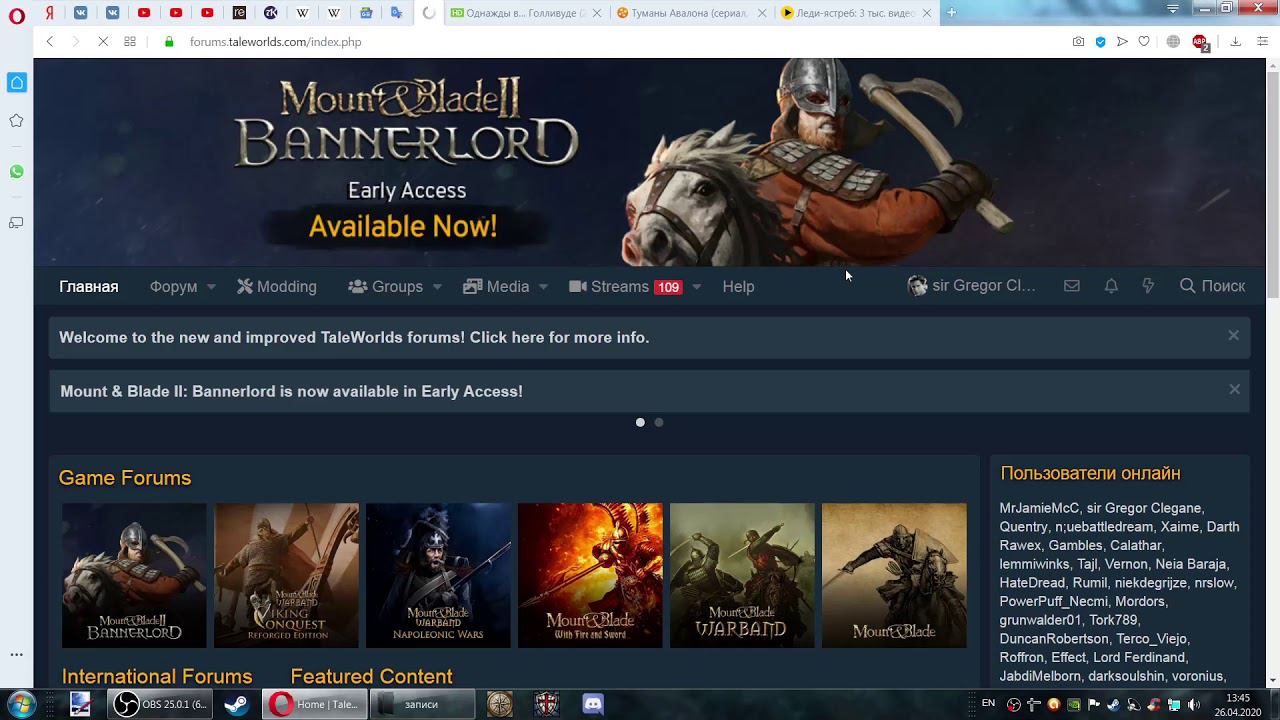1280x720 pixels.
Task: Open the Modding section
Action: [277, 286]
